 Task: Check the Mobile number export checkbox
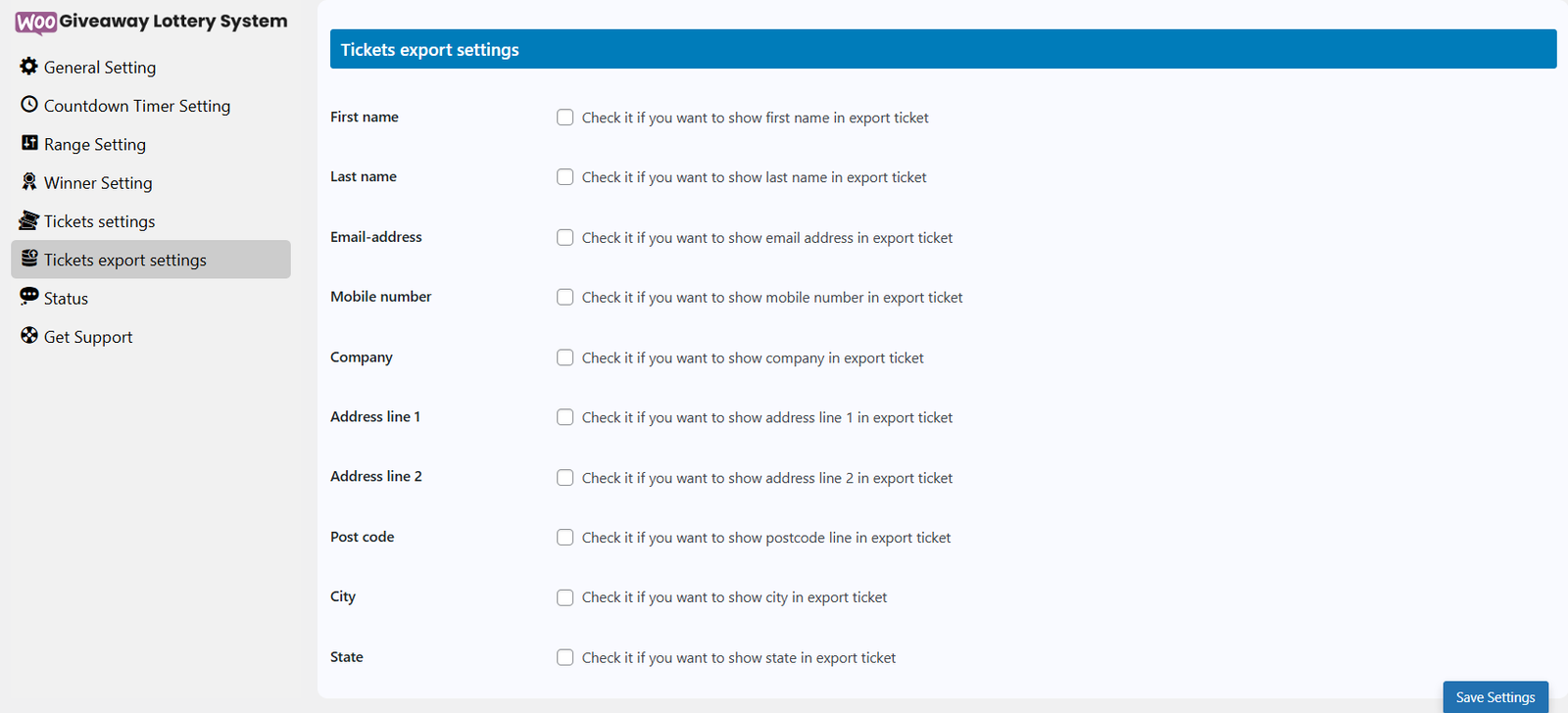pyautogui.click(x=565, y=298)
